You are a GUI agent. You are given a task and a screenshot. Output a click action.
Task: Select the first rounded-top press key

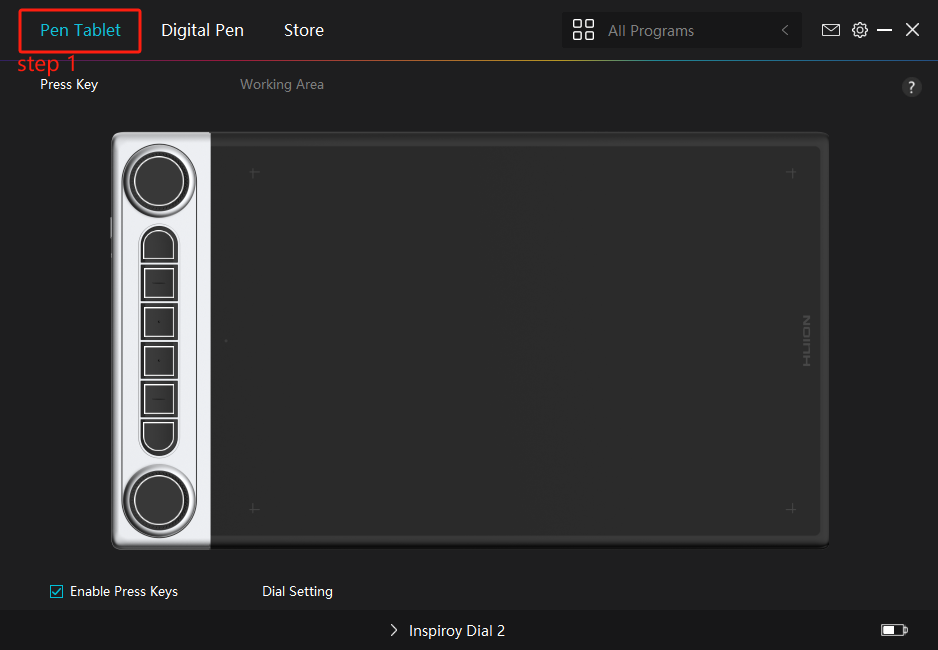159,245
